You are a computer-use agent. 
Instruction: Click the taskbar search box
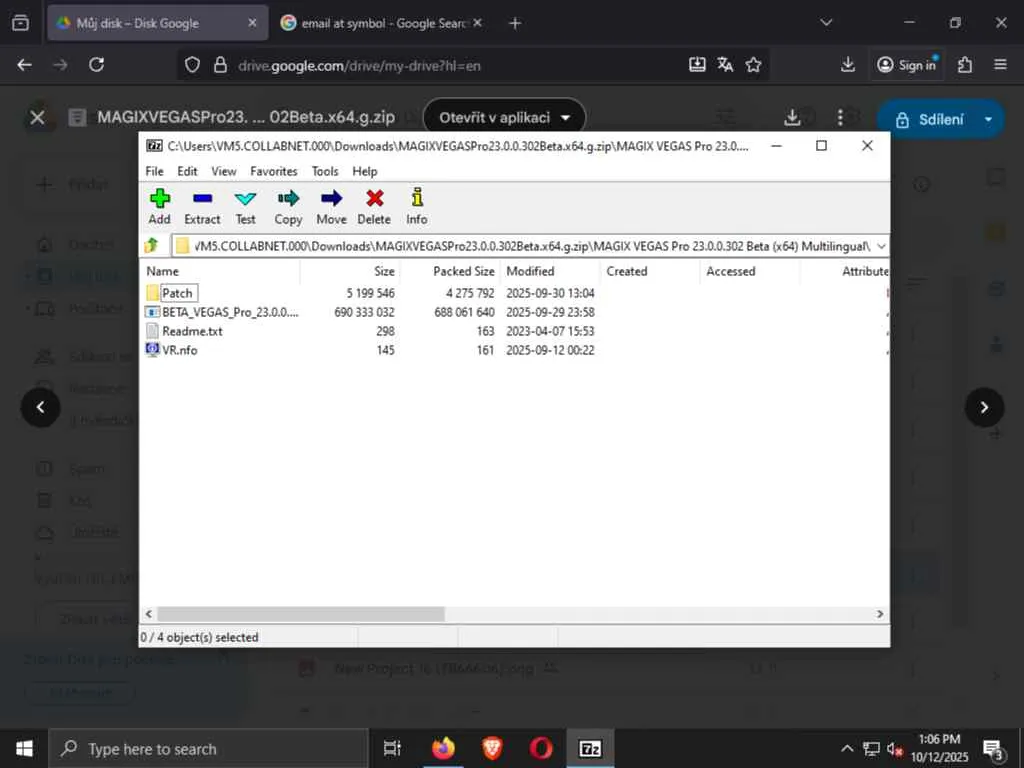[x=209, y=749]
